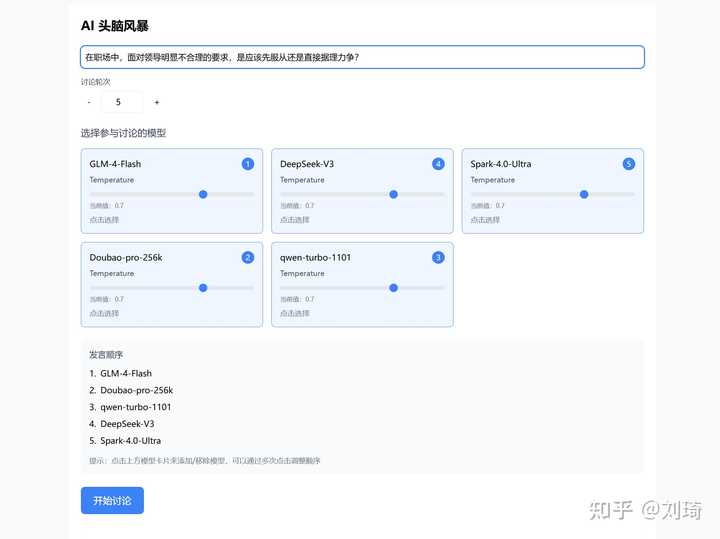
Task: Adjust Spark-4.0-Ultra temperature slider handle
Action: tap(584, 195)
